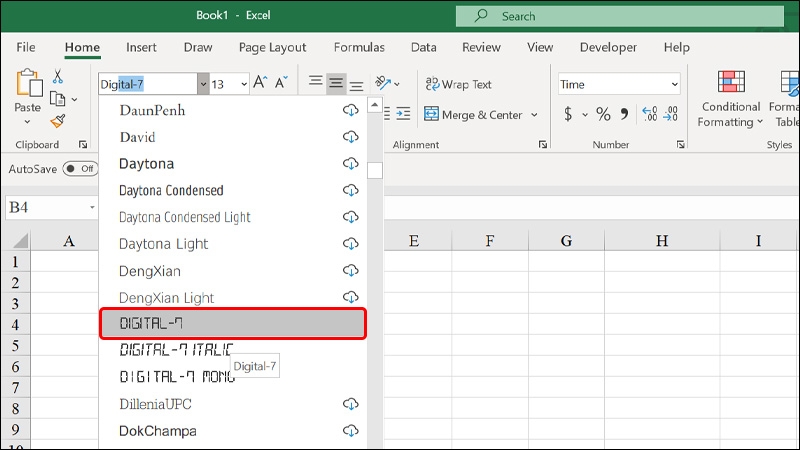Click the font list scroll up arrow
The height and width of the screenshot is (450, 800).
point(374,105)
